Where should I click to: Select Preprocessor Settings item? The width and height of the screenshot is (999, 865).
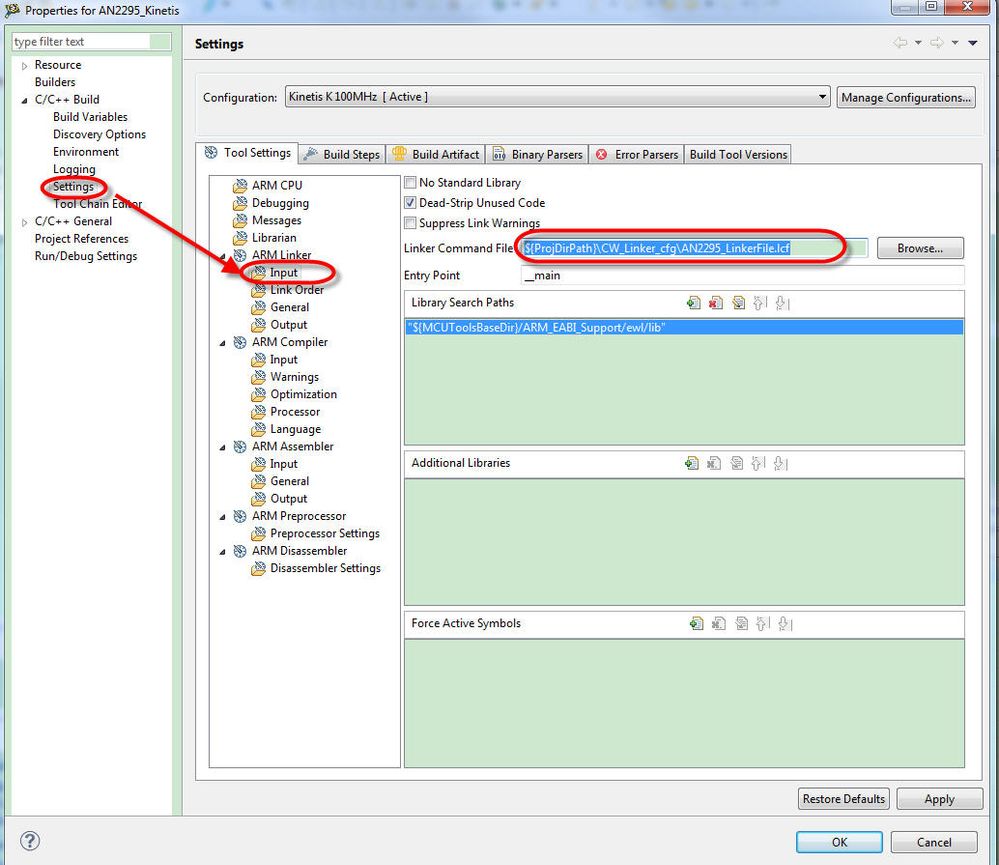click(325, 533)
